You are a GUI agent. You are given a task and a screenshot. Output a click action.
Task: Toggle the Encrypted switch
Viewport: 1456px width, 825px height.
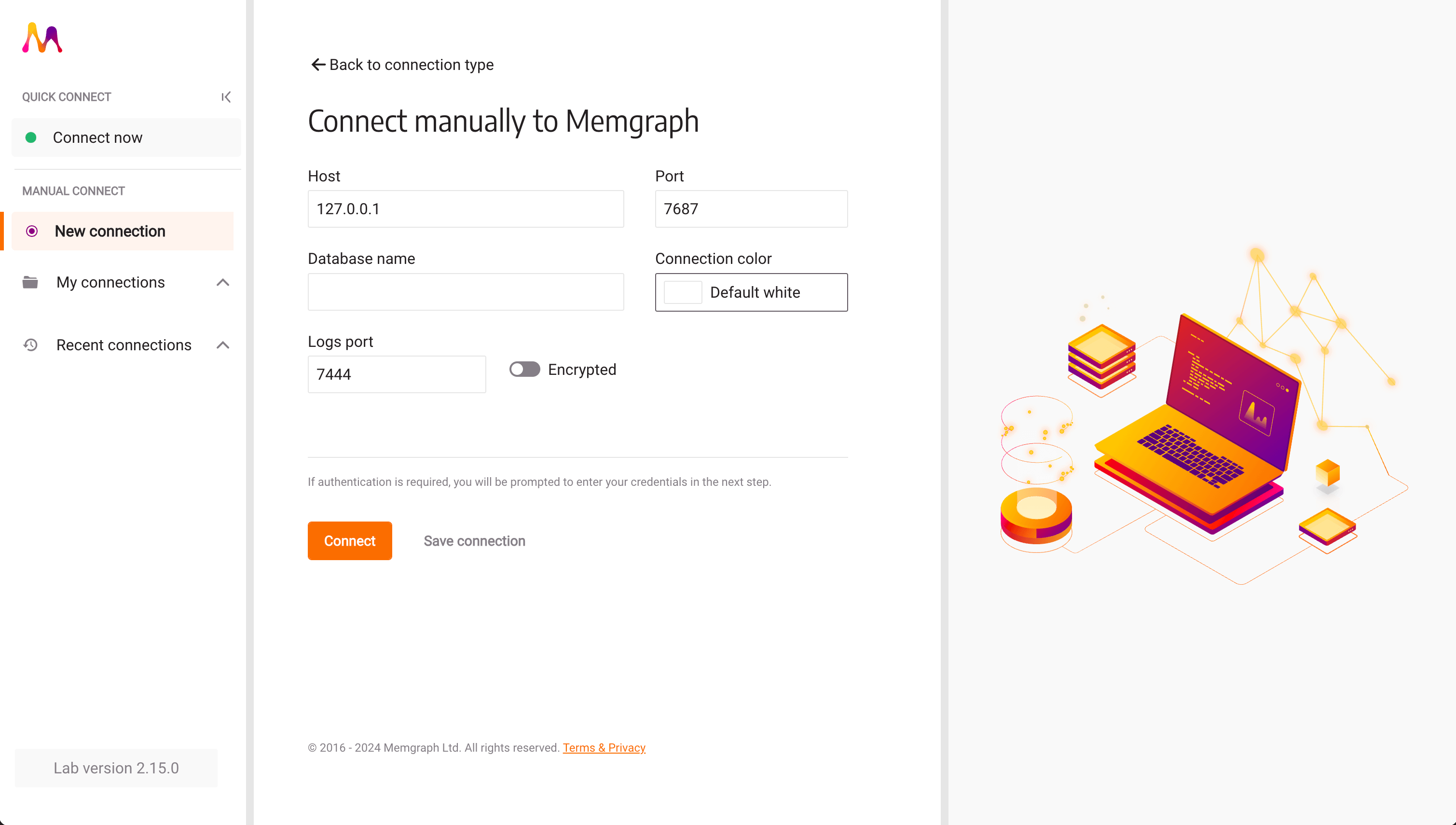coord(524,370)
